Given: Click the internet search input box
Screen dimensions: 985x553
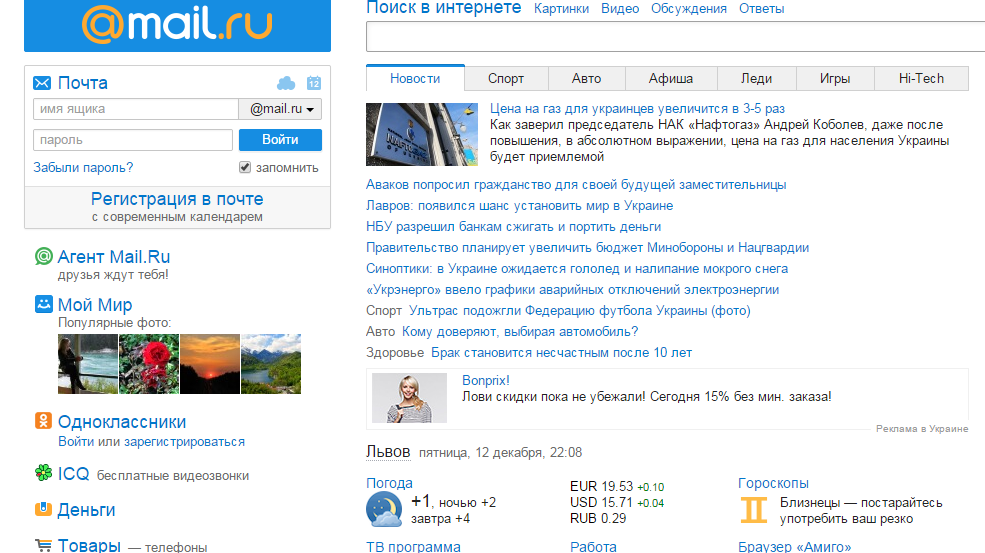Looking at the screenshot, I should click(x=675, y=36).
